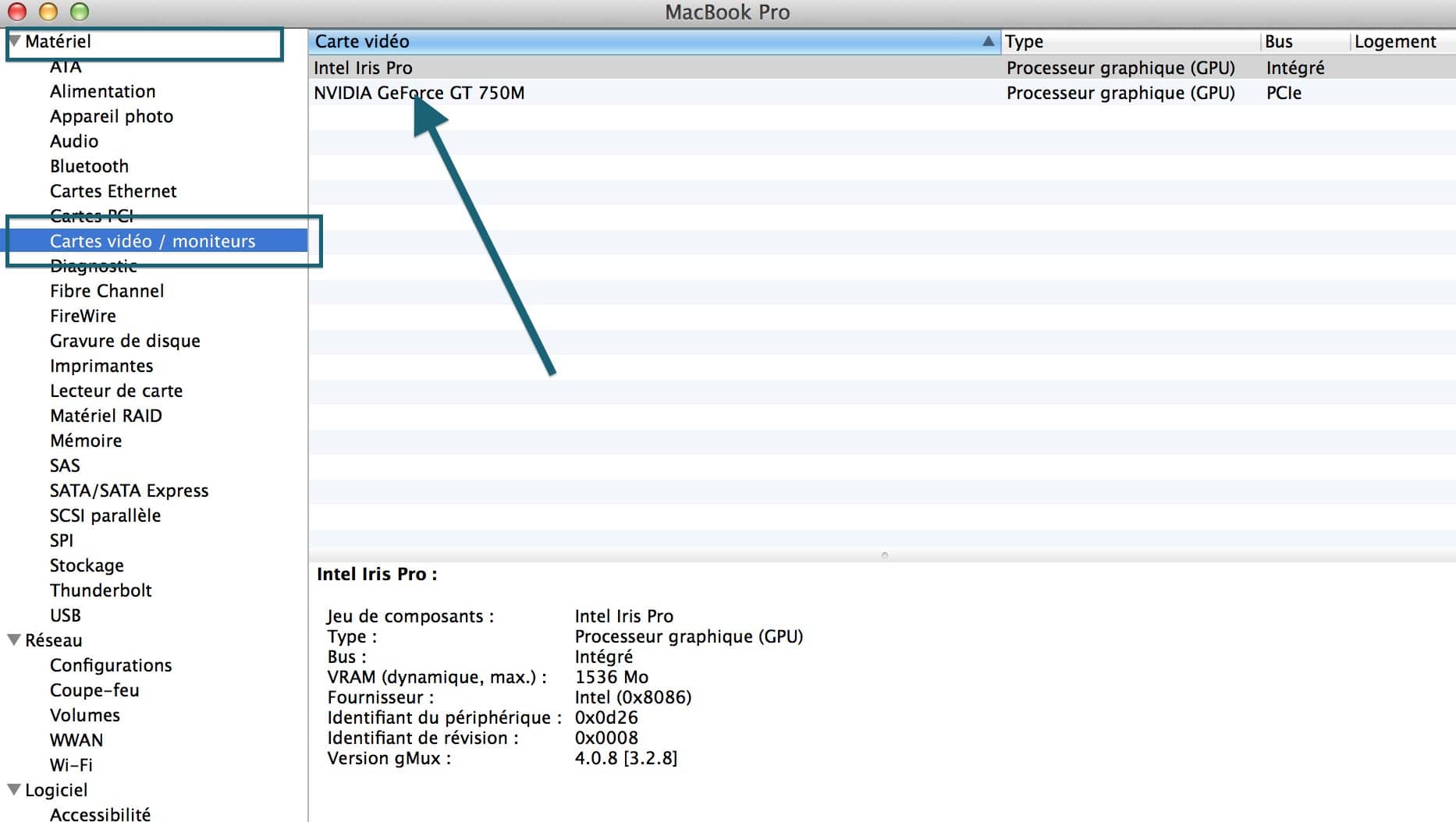Select Audio in the sidebar

click(74, 141)
